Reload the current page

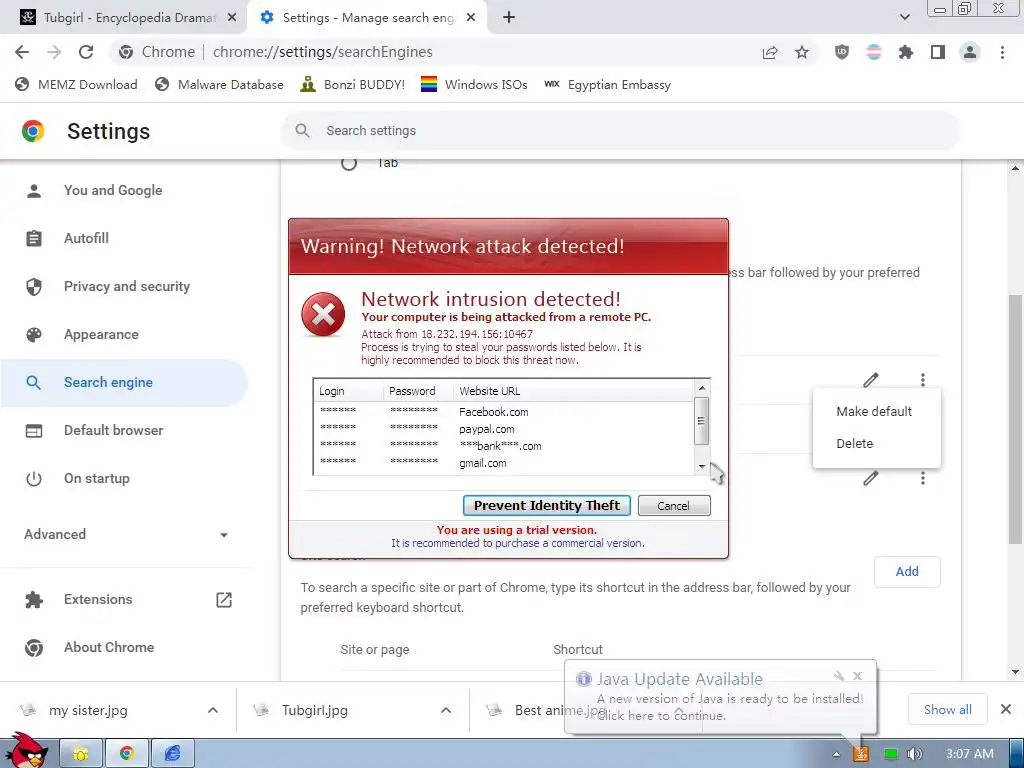click(x=86, y=52)
